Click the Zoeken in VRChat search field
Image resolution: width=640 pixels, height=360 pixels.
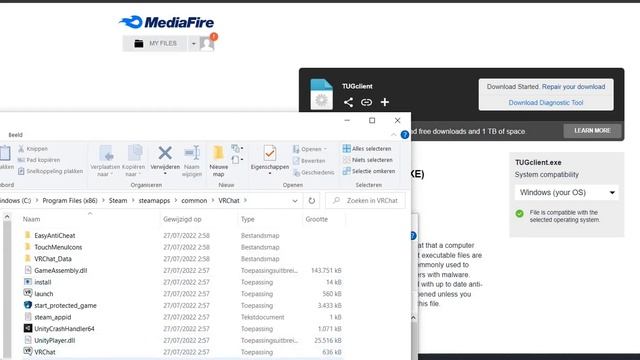[x=365, y=200]
